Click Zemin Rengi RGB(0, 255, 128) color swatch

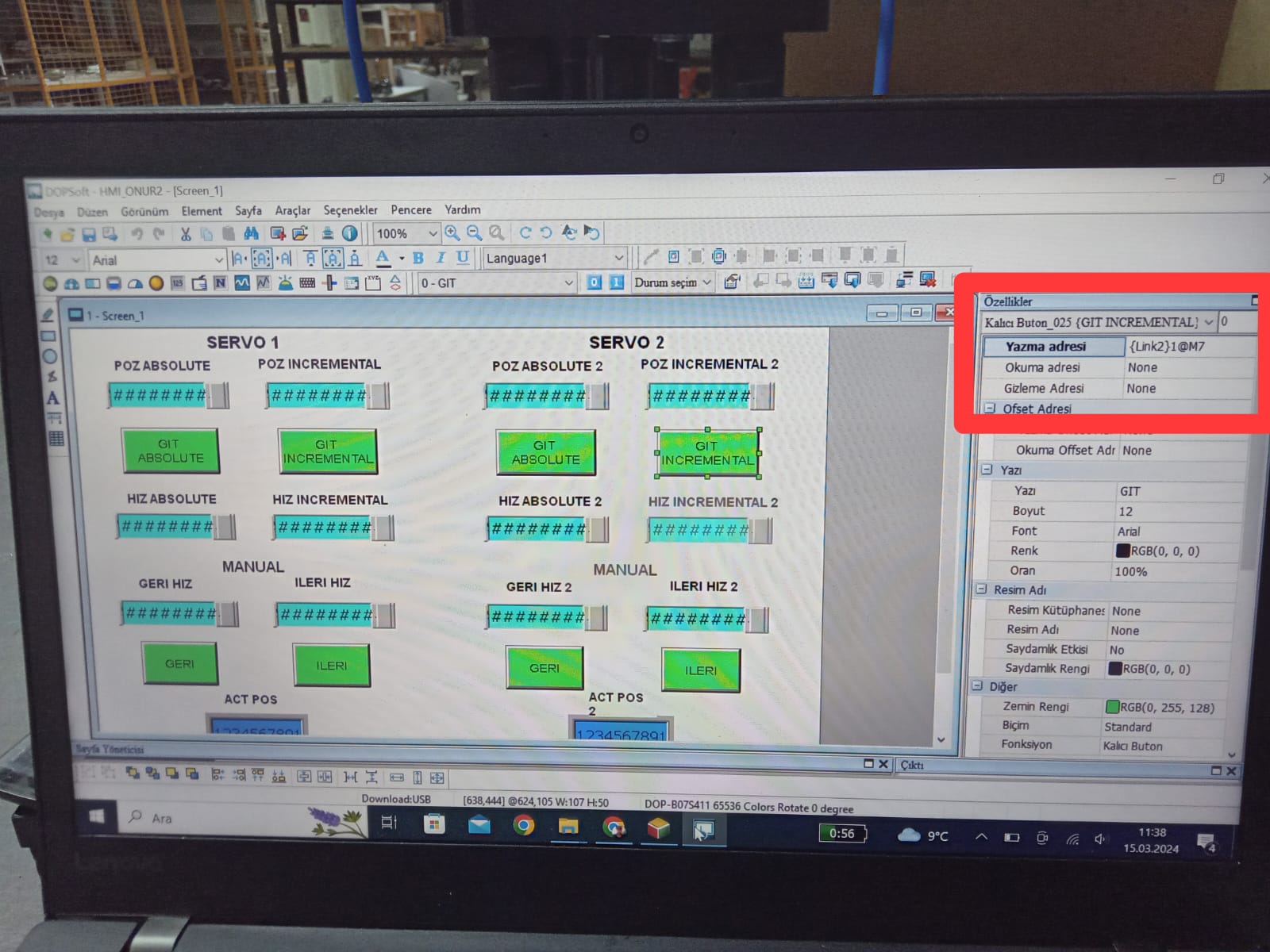tap(1113, 707)
